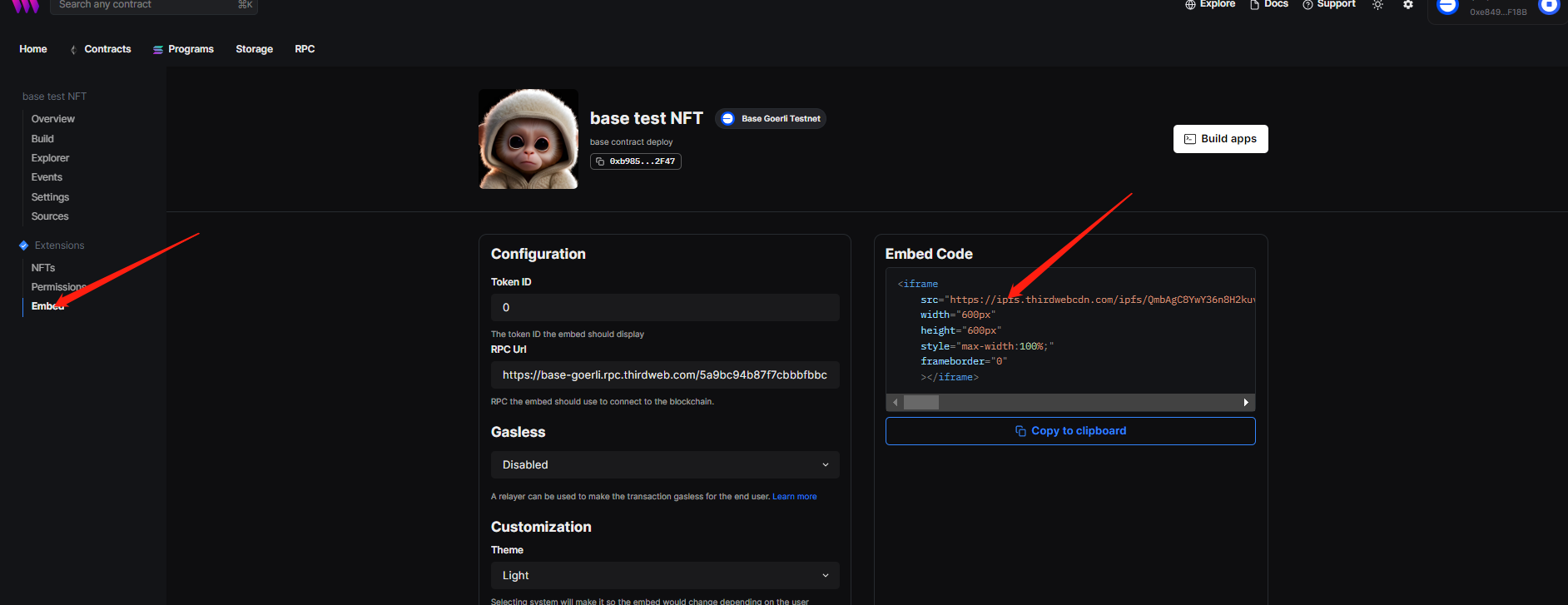This screenshot has width=1568, height=605.
Task: Open the Gasless Disabled dropdown
Action: point(665,465)
